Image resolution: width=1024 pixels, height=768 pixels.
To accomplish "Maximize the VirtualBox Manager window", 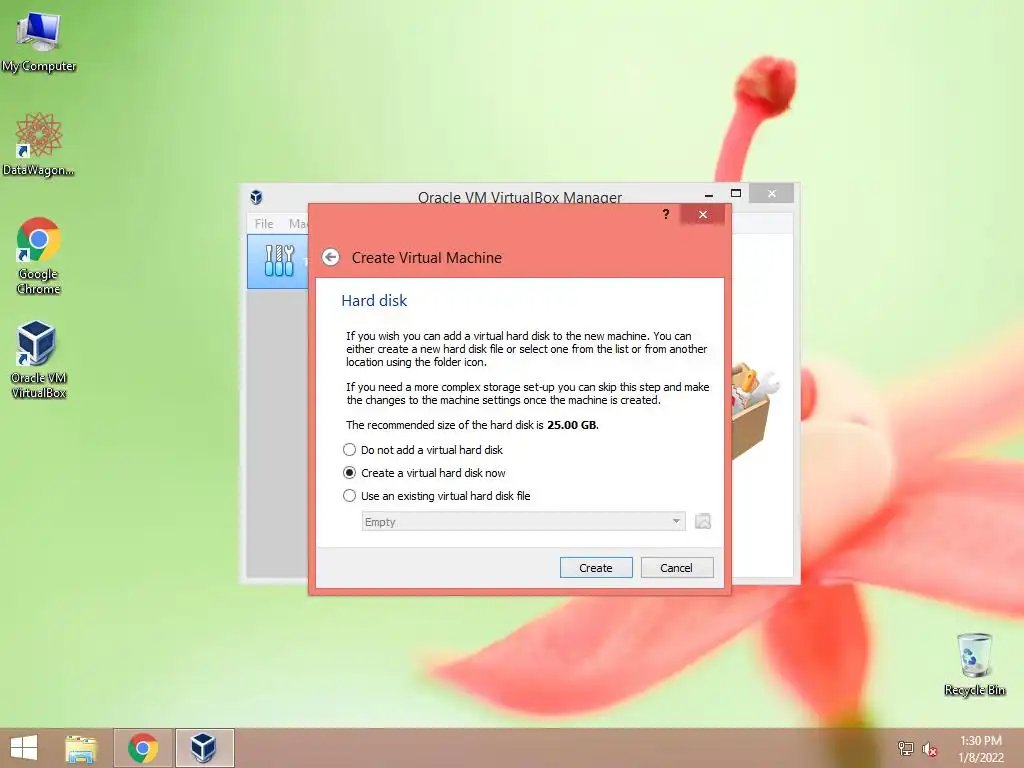I will pos(736,193).
